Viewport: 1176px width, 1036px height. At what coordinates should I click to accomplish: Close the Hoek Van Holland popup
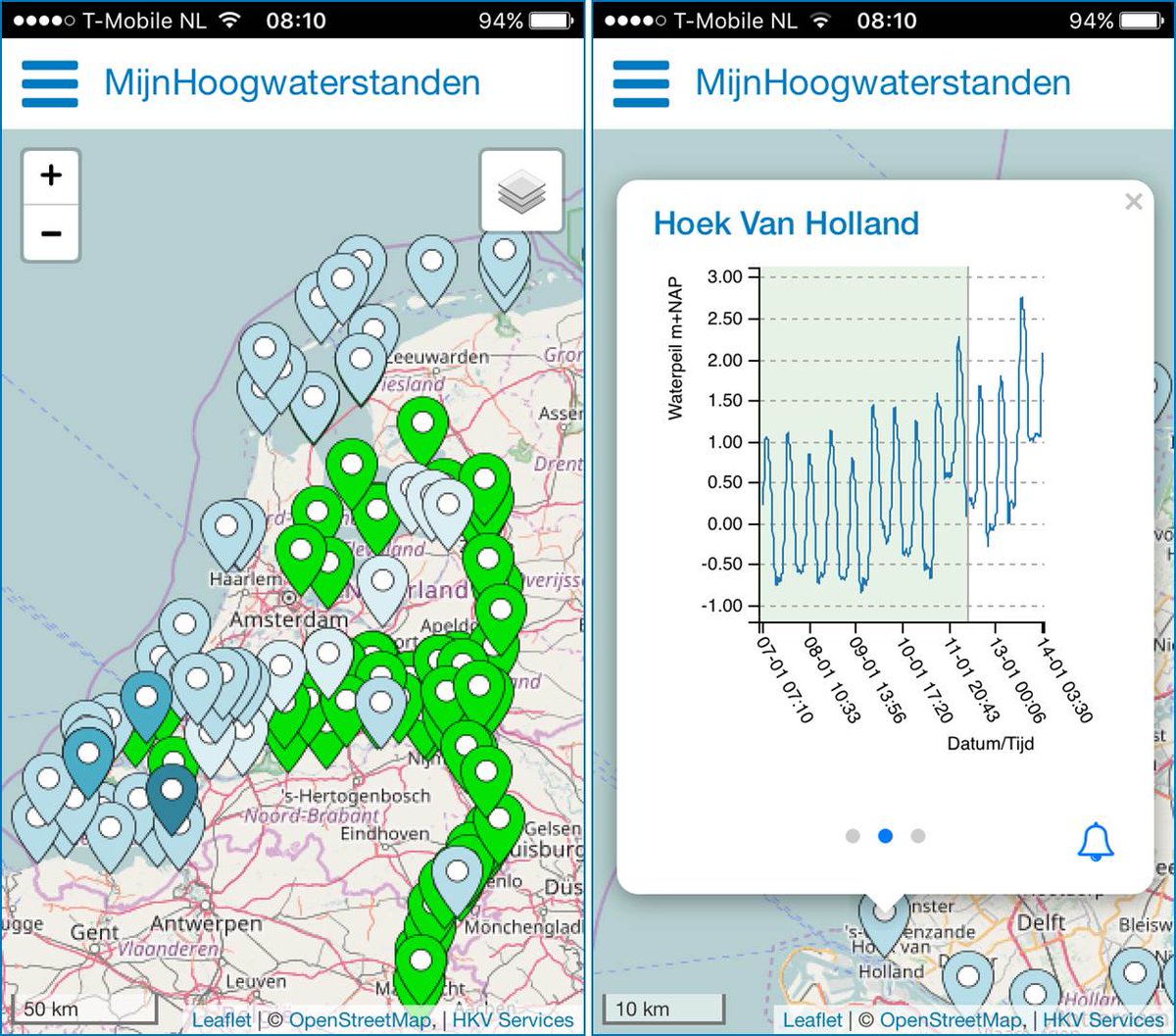click(1134, 202)
